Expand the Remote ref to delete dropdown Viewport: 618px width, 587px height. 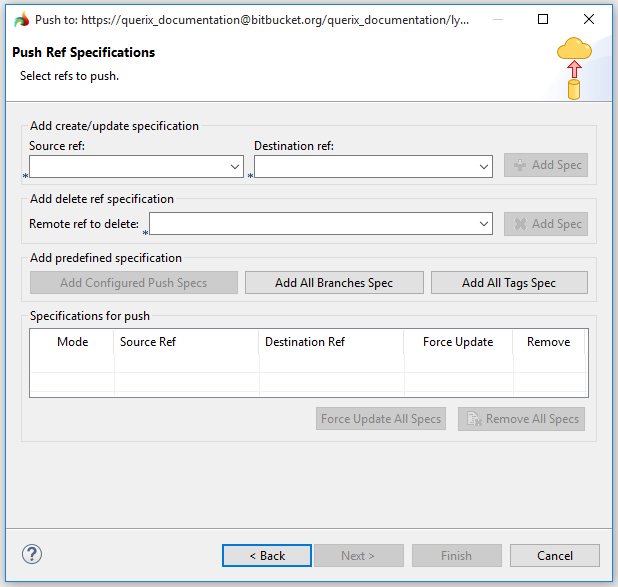[x=484, y=224]
